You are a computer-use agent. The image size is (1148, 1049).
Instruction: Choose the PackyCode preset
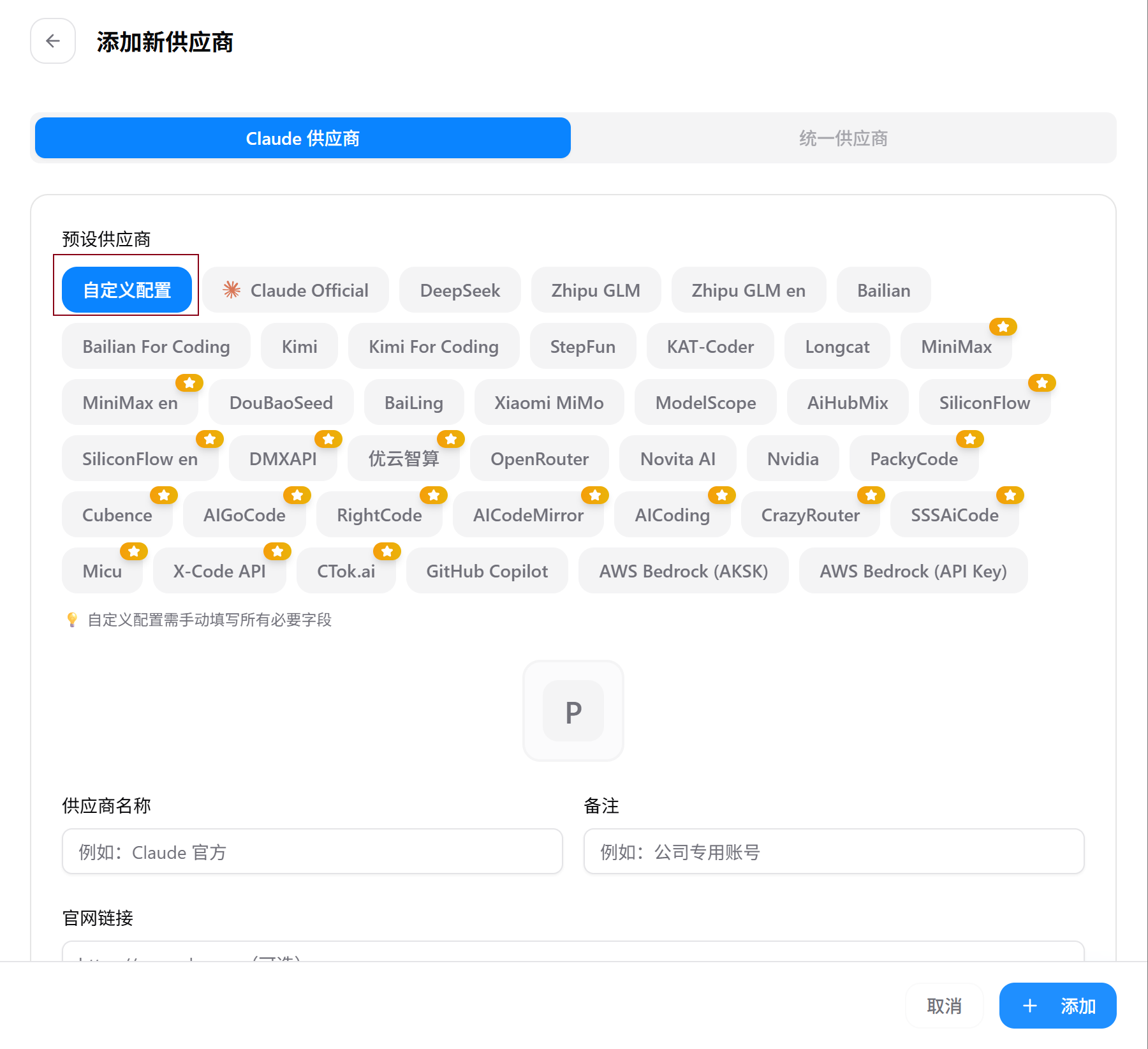pyautogui.click(x=914, y=459)
